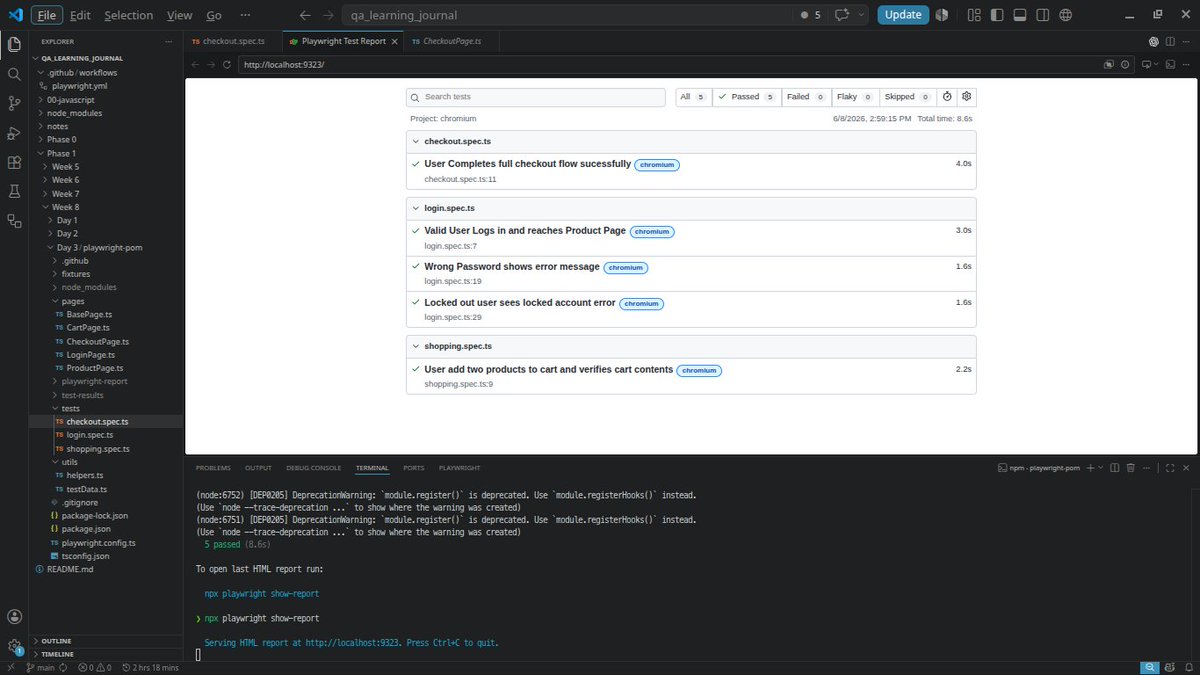Screen dimensions: 1200x675
Task: Open the Testing flask view
Action: pyautogui.click(x=14, y=191)
